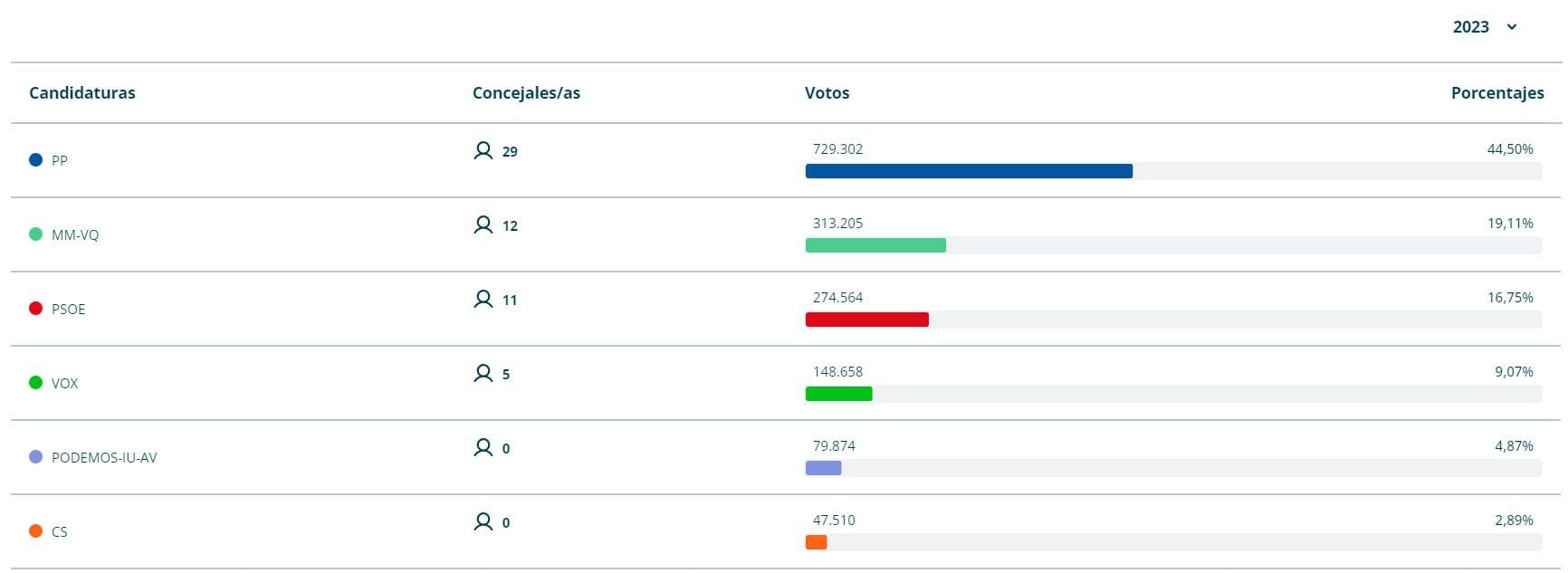This screenshot has height=573, width=1568.
Task: Click the councillor person icon in CS row
Action: [483, 521]
